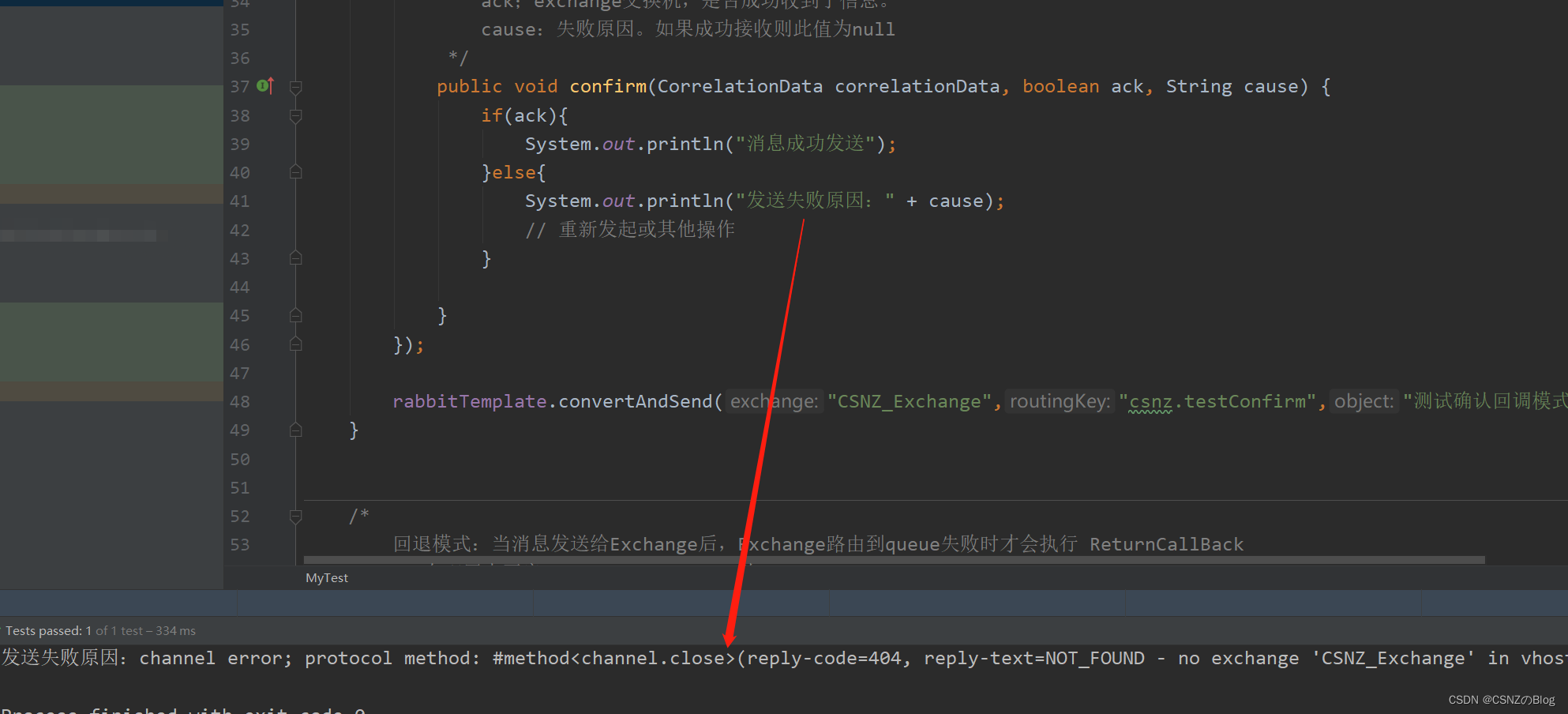Image resolution: width=1568 pixels, height=714 pixels.
Task: Click CorrelationData type on line 37
Action: pos(740,86)
